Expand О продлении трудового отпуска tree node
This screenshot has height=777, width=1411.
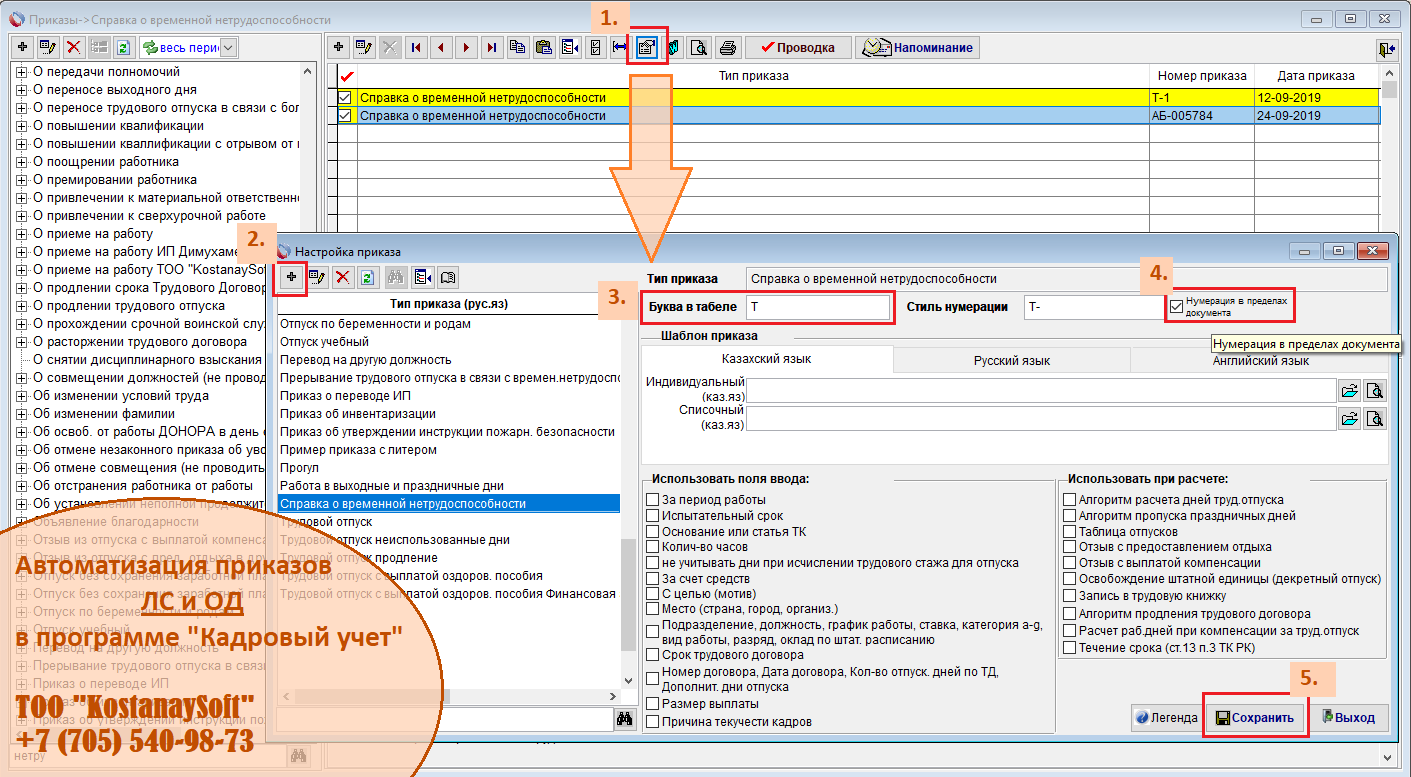tap(21, 306)
